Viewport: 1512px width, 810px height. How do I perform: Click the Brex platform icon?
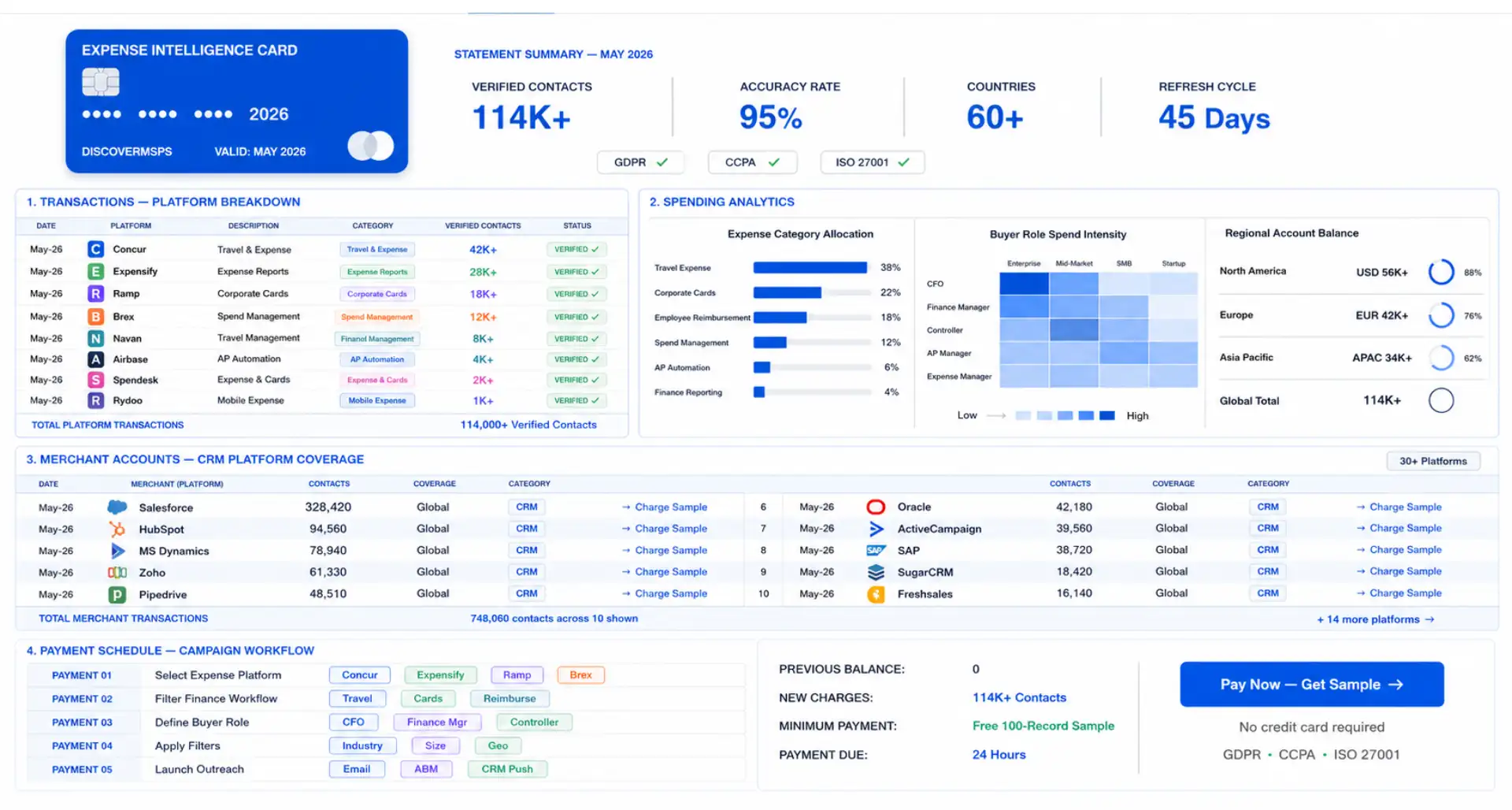pyautogui.click(x=95, y=316)
